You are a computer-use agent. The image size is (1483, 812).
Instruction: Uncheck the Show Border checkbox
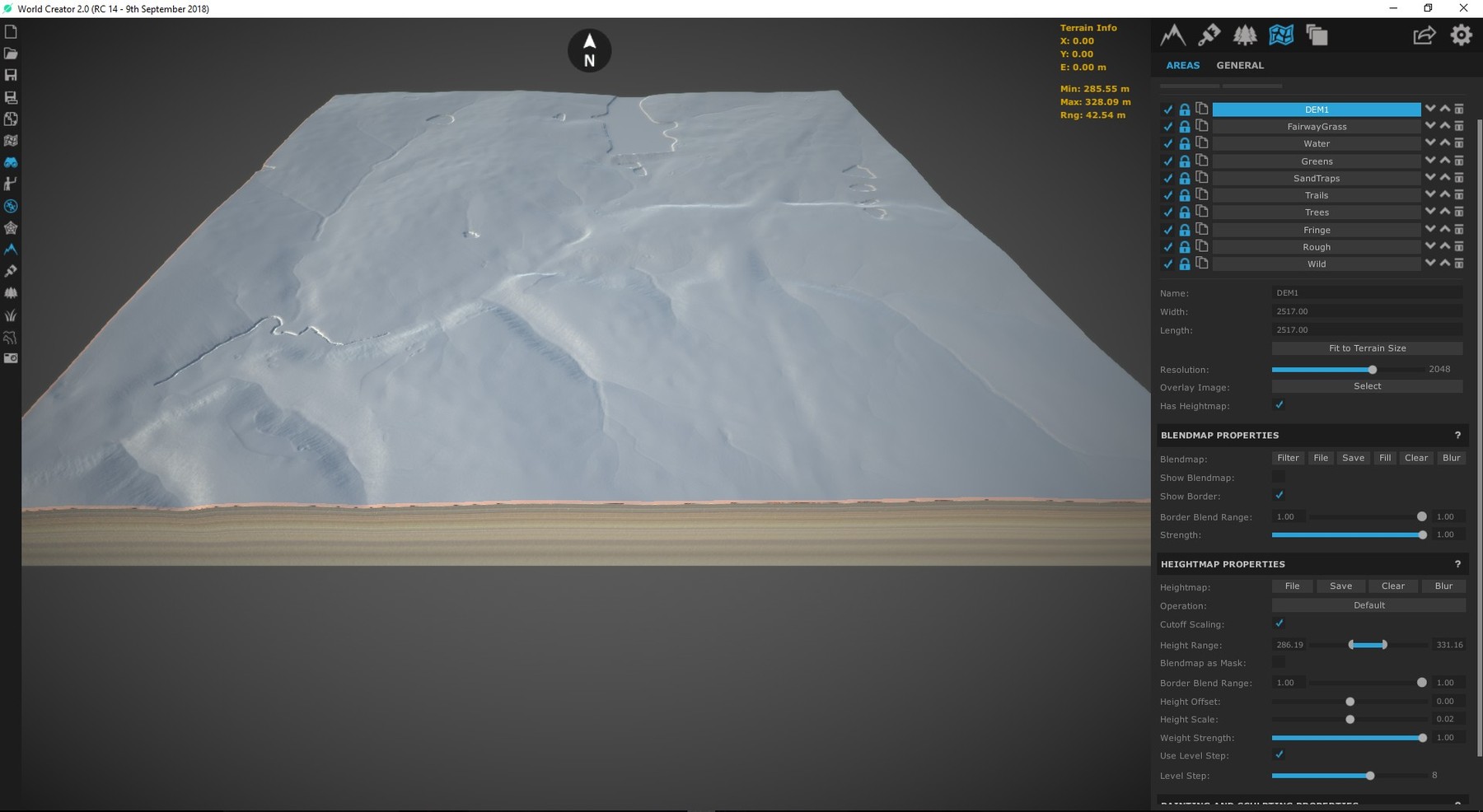[x=1279, y=496]
